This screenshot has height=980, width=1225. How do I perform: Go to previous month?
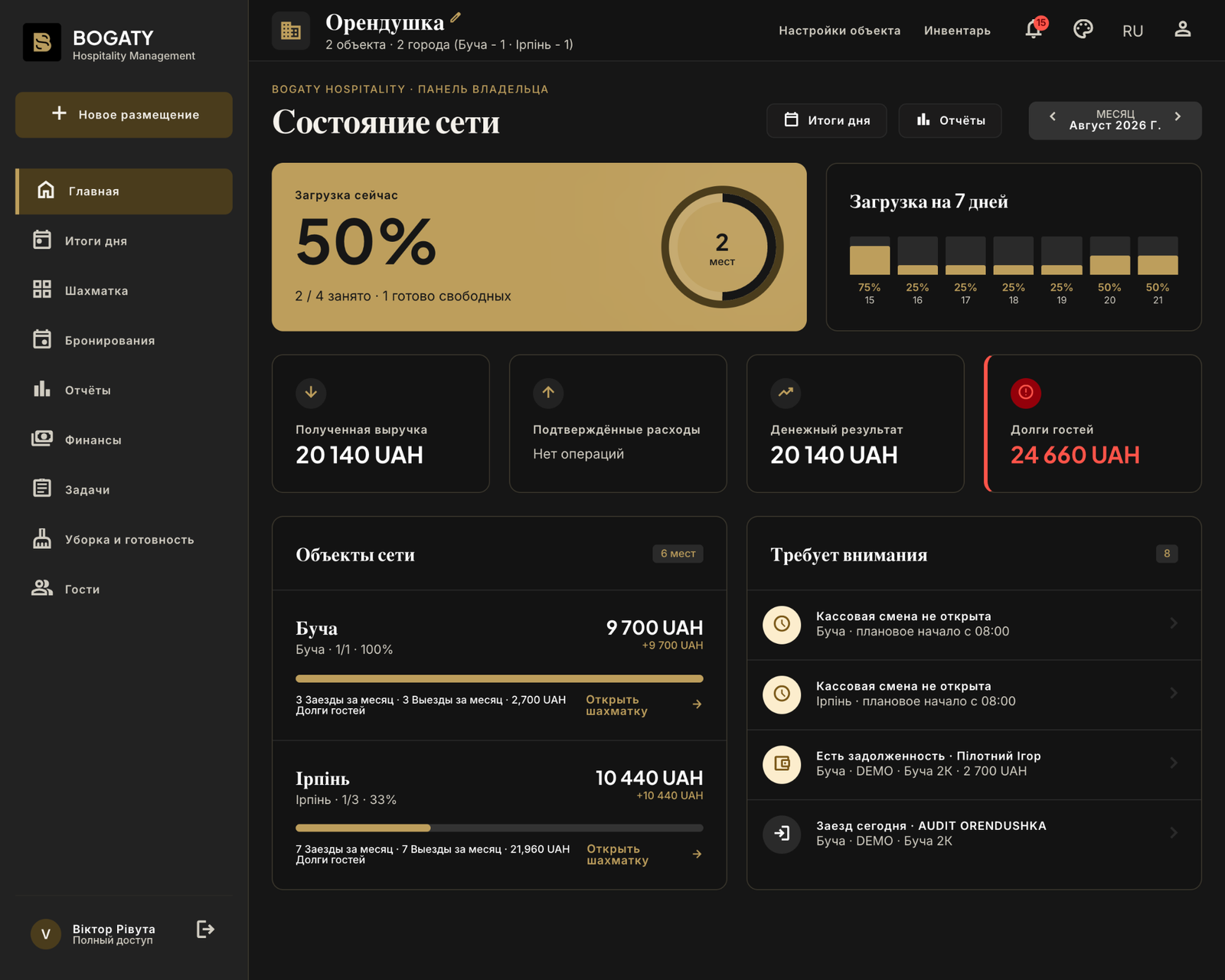(1052, 117)
